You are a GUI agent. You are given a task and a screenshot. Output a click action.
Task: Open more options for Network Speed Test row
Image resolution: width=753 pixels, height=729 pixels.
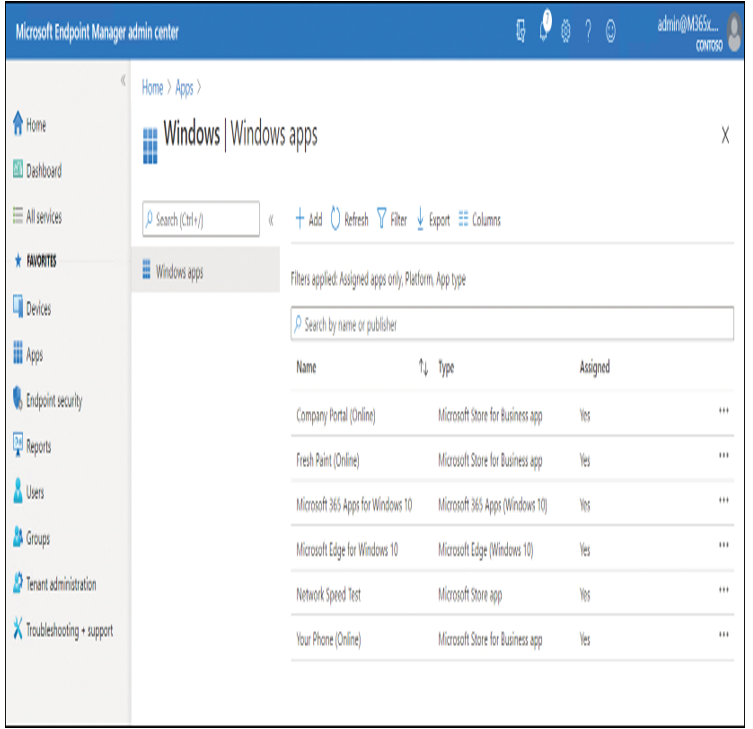(x=723, y=590)
